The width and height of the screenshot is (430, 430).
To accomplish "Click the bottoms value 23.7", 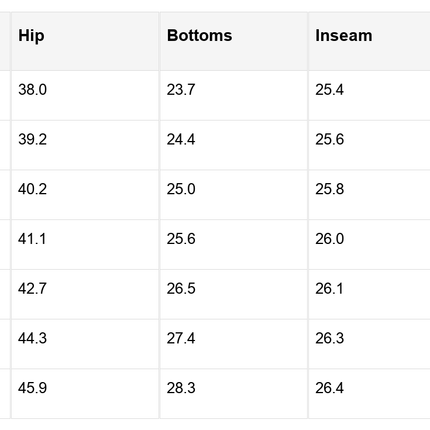I will pos(181,90).
